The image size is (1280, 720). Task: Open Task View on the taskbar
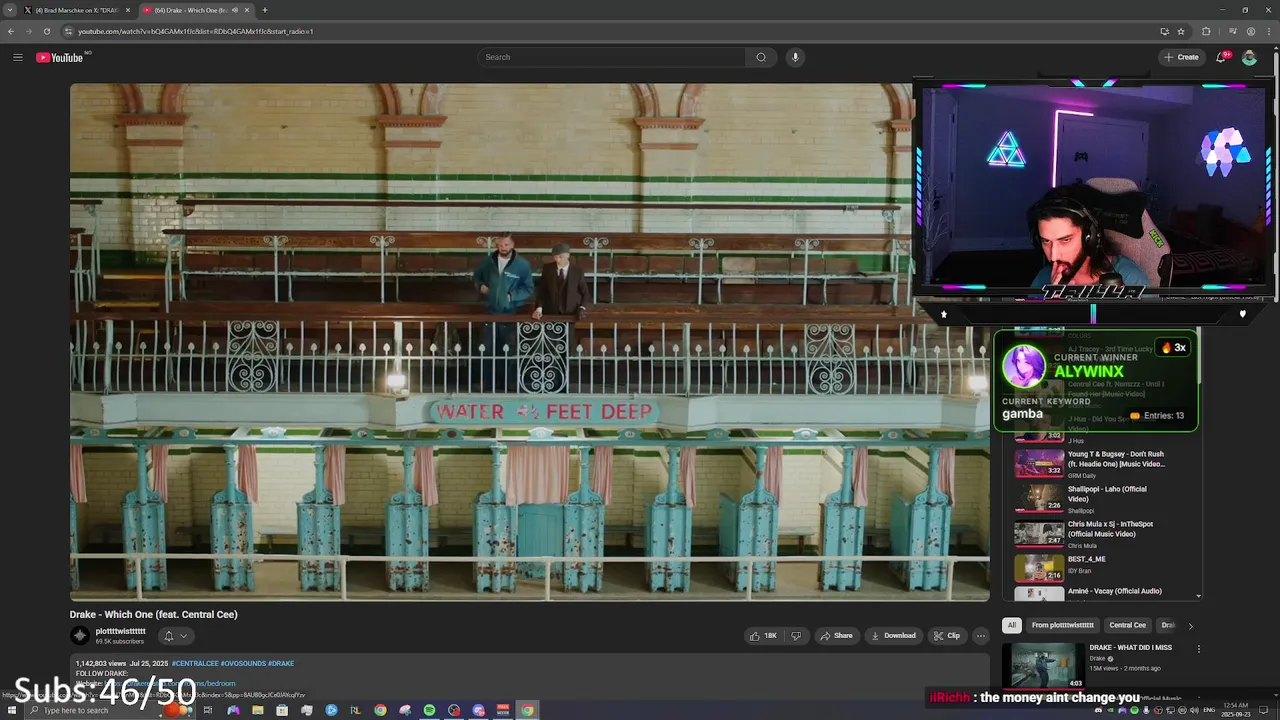[208, 710]
